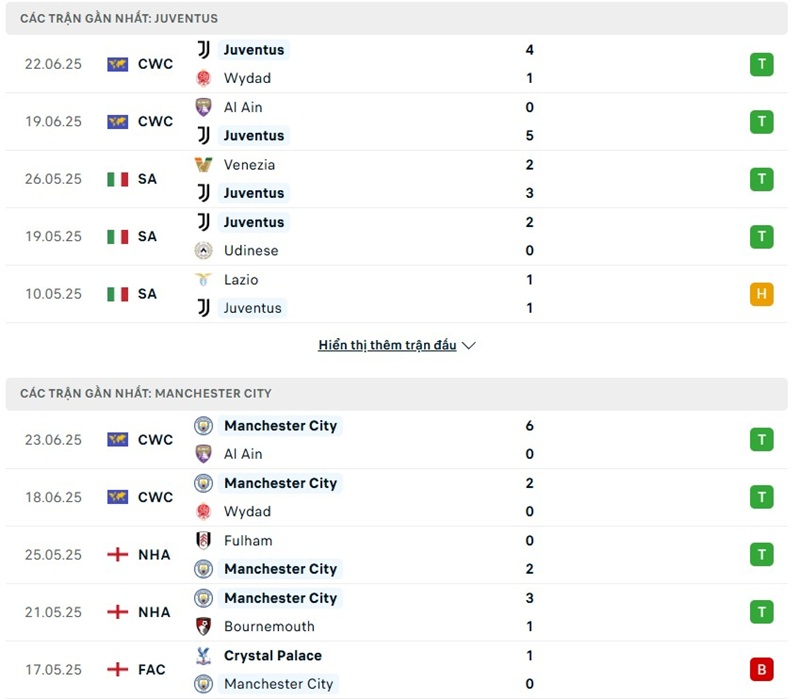Click the Venezia team crest
800x699 pixels.
[x=203, y=165]
